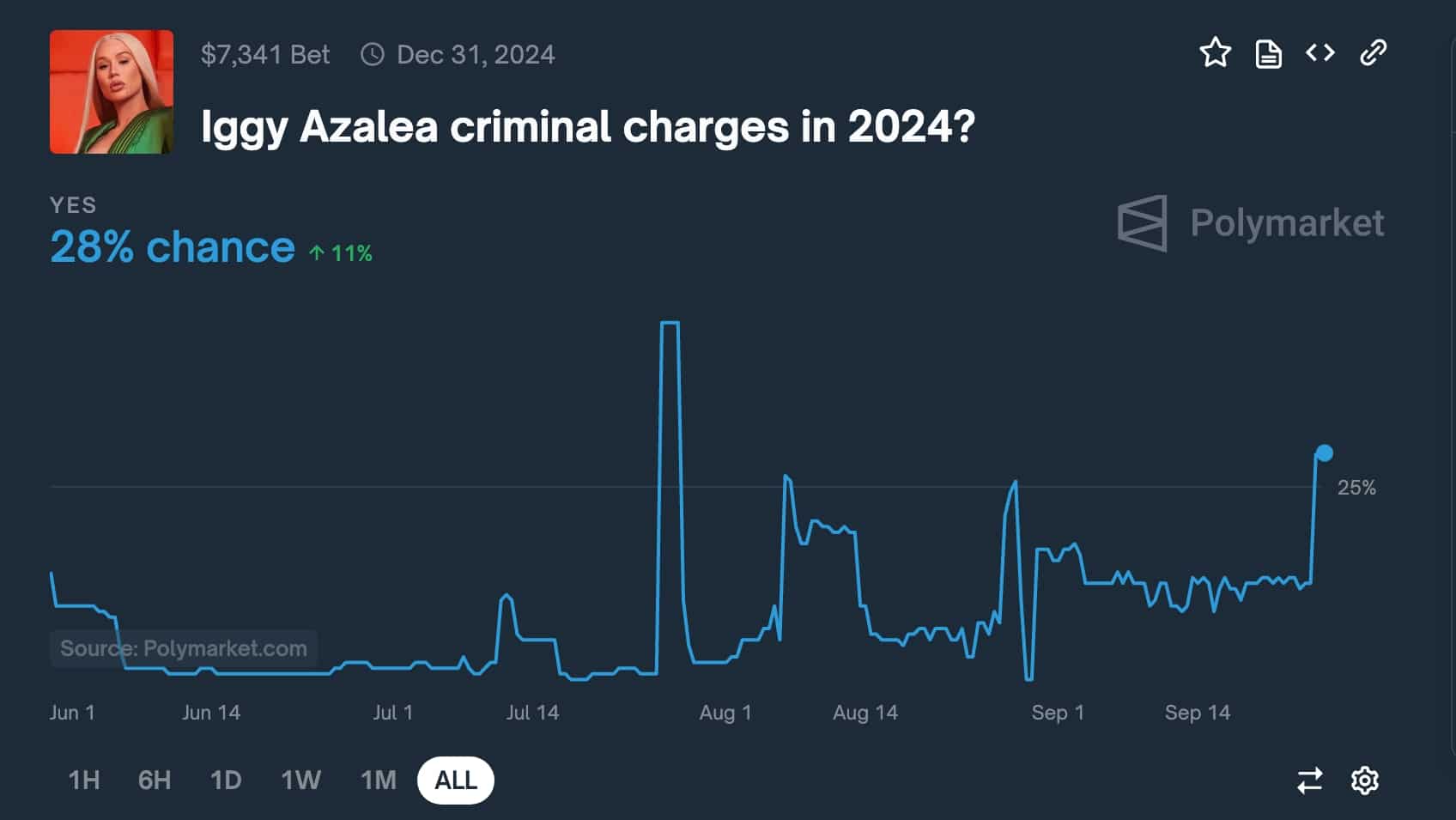Switch chart to 1W view

tap(300, 781)
